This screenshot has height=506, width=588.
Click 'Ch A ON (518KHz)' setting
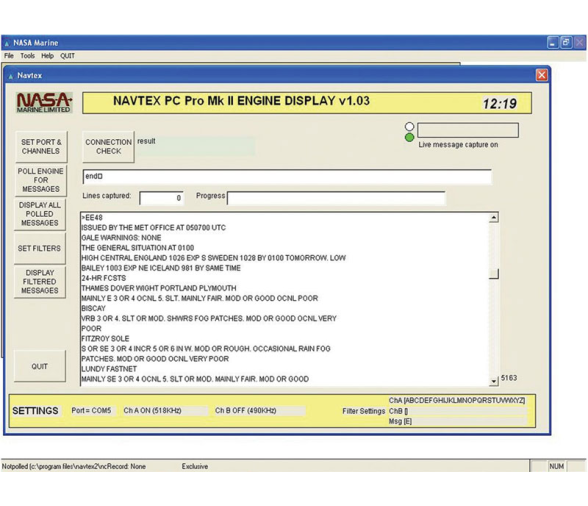165,411
